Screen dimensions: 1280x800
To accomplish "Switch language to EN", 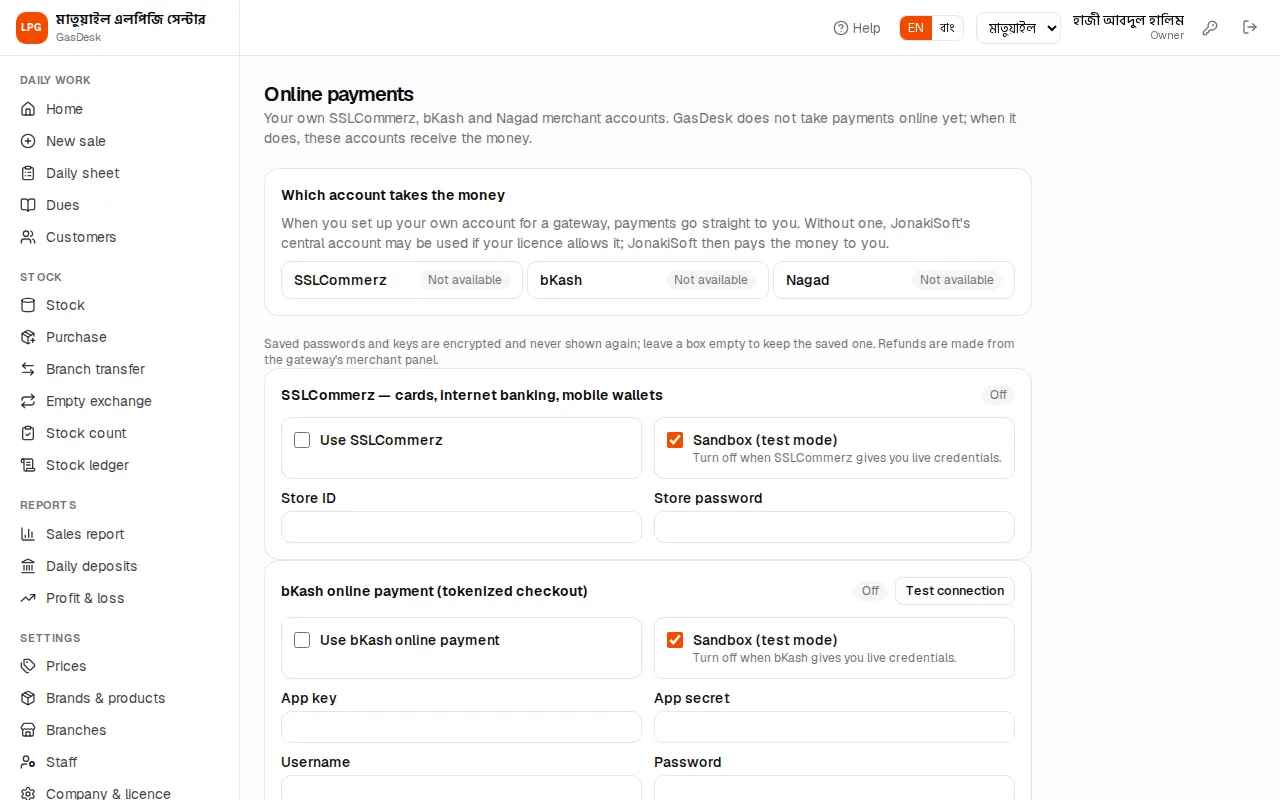I will (x=916, y=28).
